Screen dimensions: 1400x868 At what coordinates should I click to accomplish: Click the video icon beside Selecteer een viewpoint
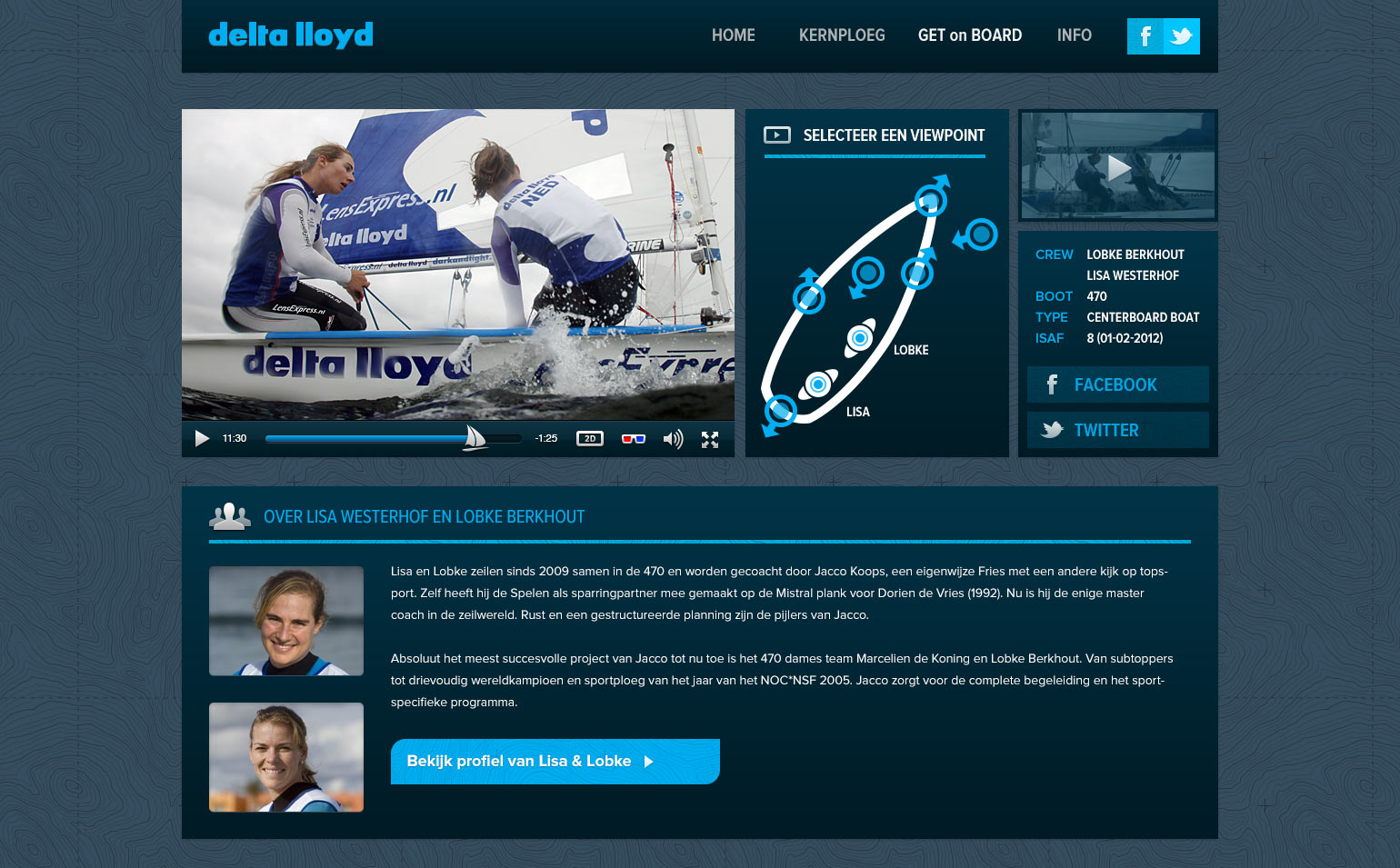click(777, 135)
